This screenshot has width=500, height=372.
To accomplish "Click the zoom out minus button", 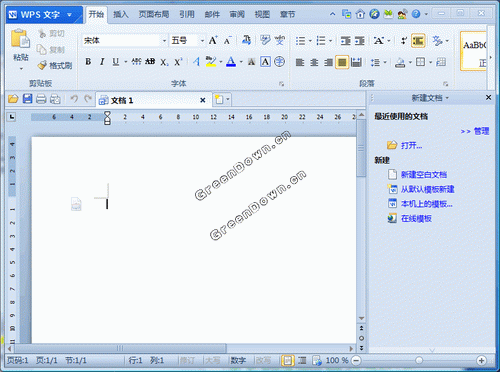I will [x=356, y=360].
